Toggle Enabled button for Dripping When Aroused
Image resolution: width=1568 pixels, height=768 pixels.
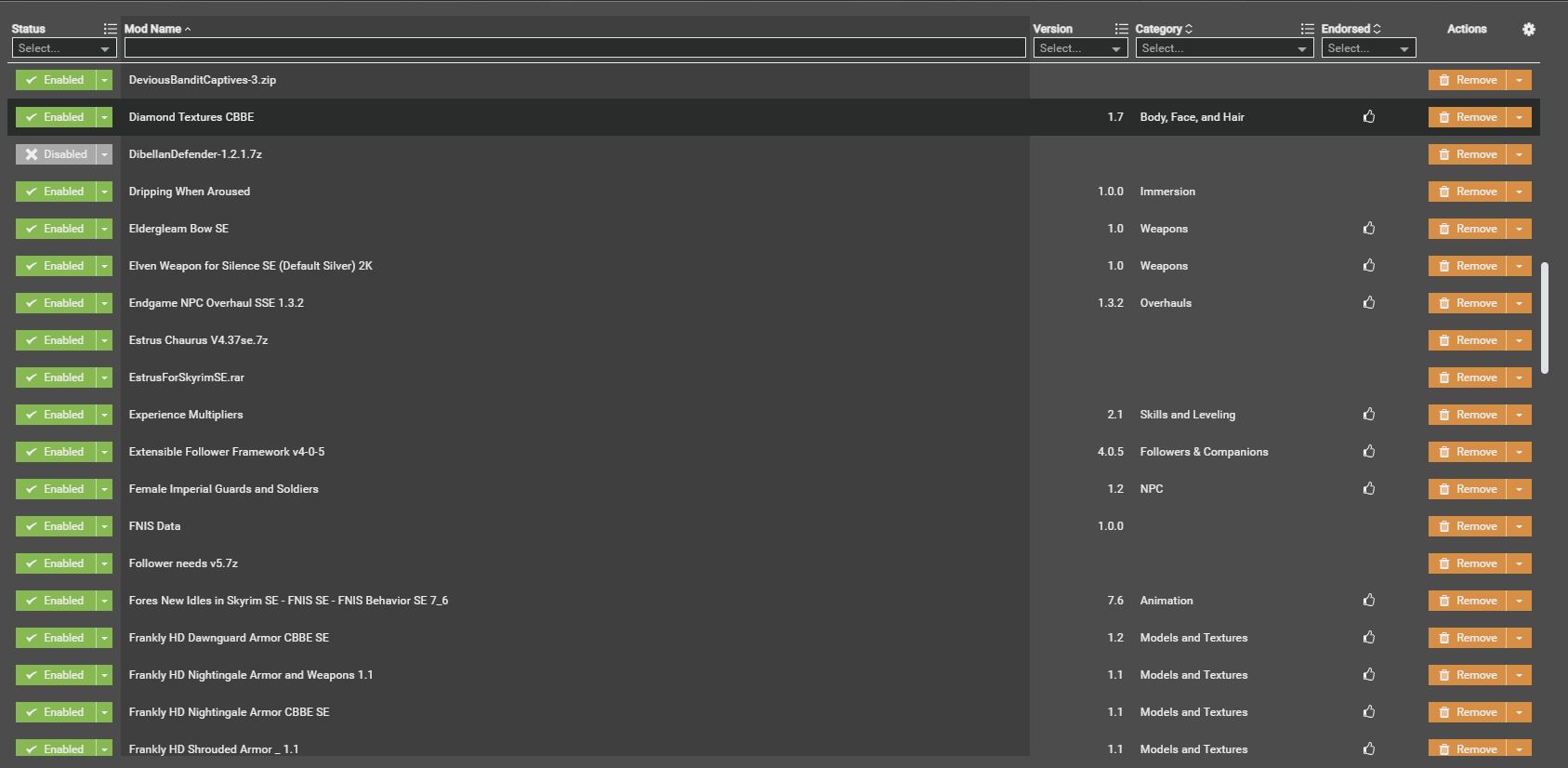click(x=56, y=192)
